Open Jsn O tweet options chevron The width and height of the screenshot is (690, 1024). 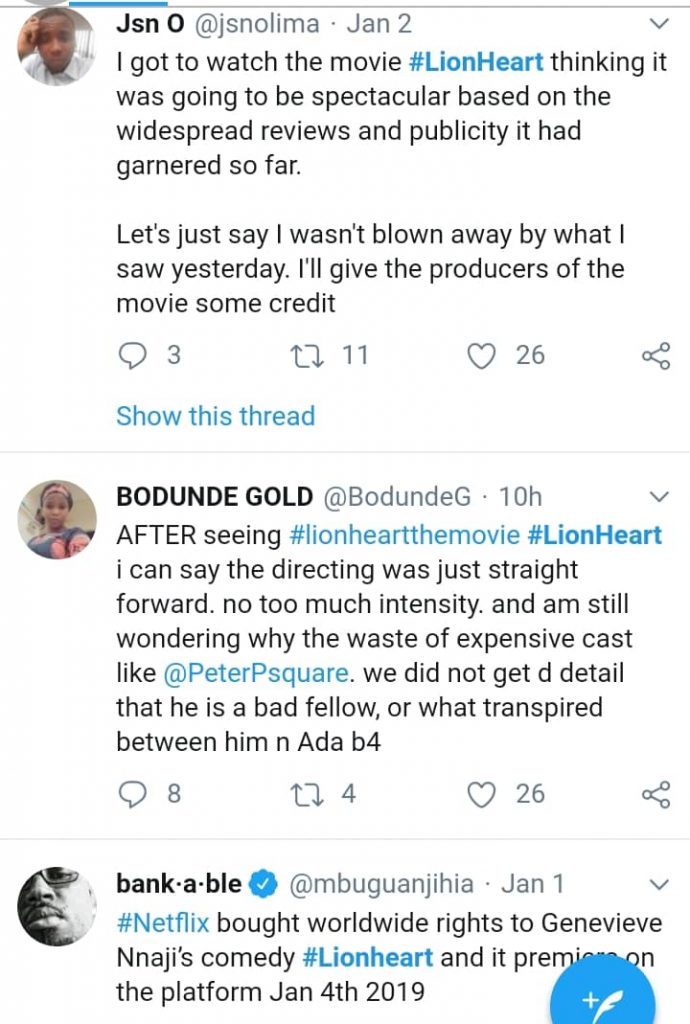[658, 23]
